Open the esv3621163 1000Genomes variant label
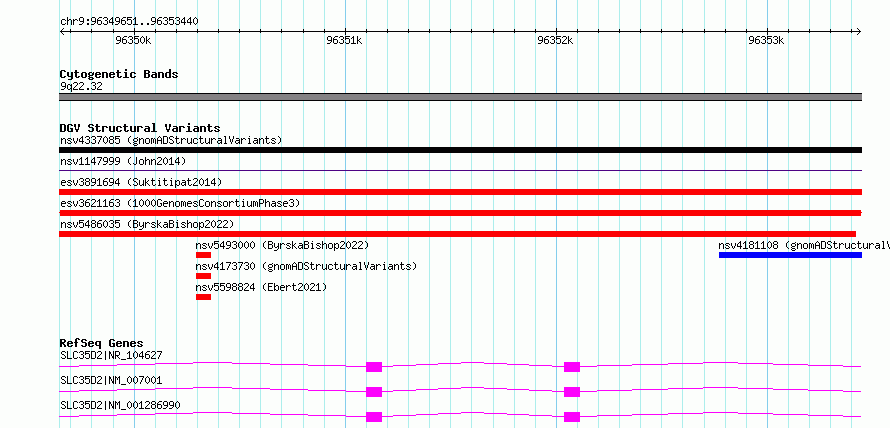The image size is (890, 428). [180, 203]
